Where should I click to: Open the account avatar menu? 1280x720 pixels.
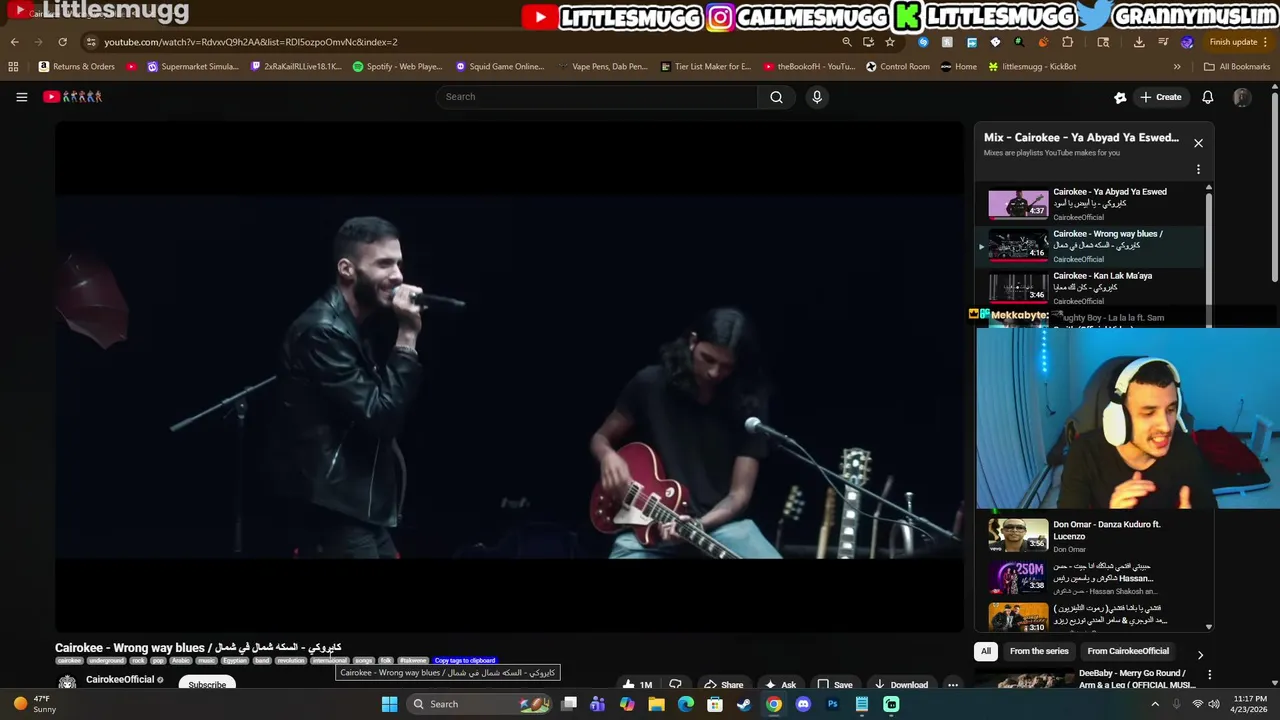(1242, 97)
